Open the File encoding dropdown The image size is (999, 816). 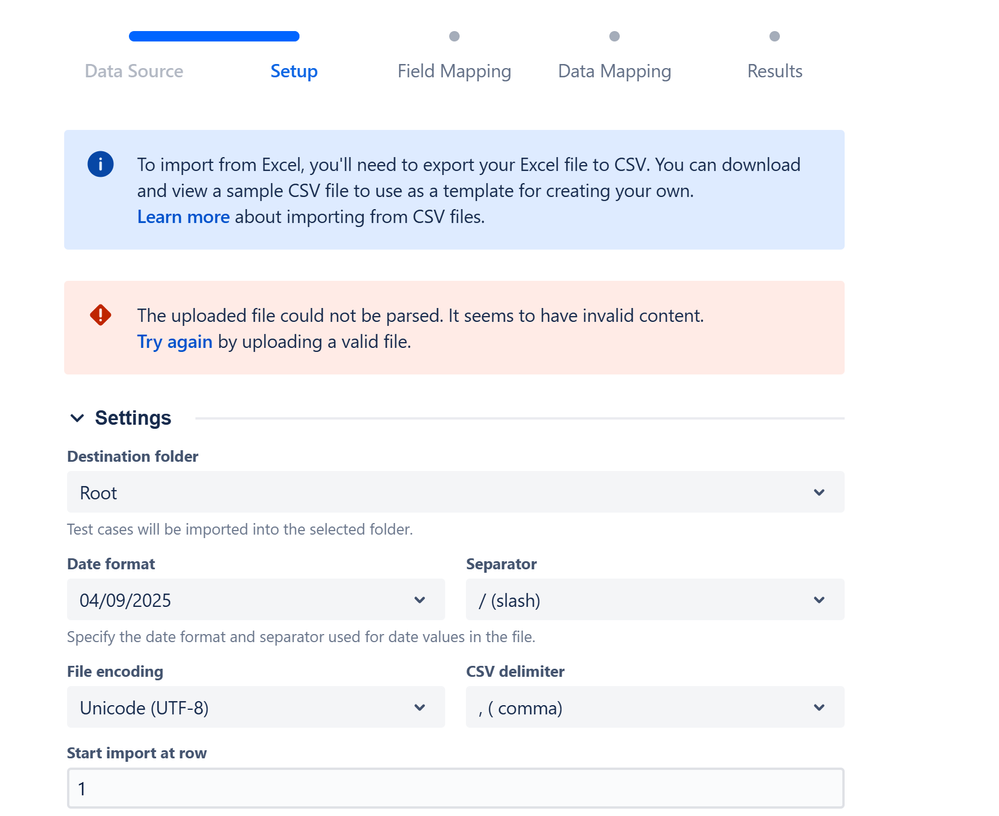pos(255,708)
